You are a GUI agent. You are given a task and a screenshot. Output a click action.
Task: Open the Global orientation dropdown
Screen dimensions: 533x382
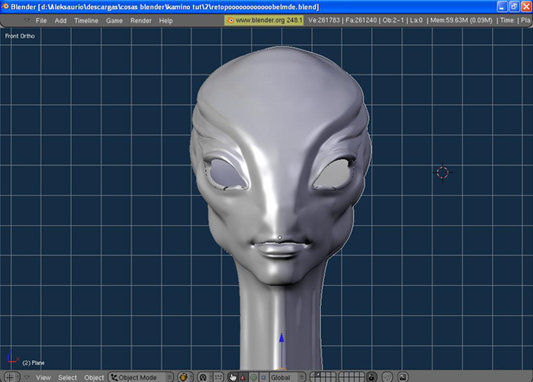click(x=287, y=377)
